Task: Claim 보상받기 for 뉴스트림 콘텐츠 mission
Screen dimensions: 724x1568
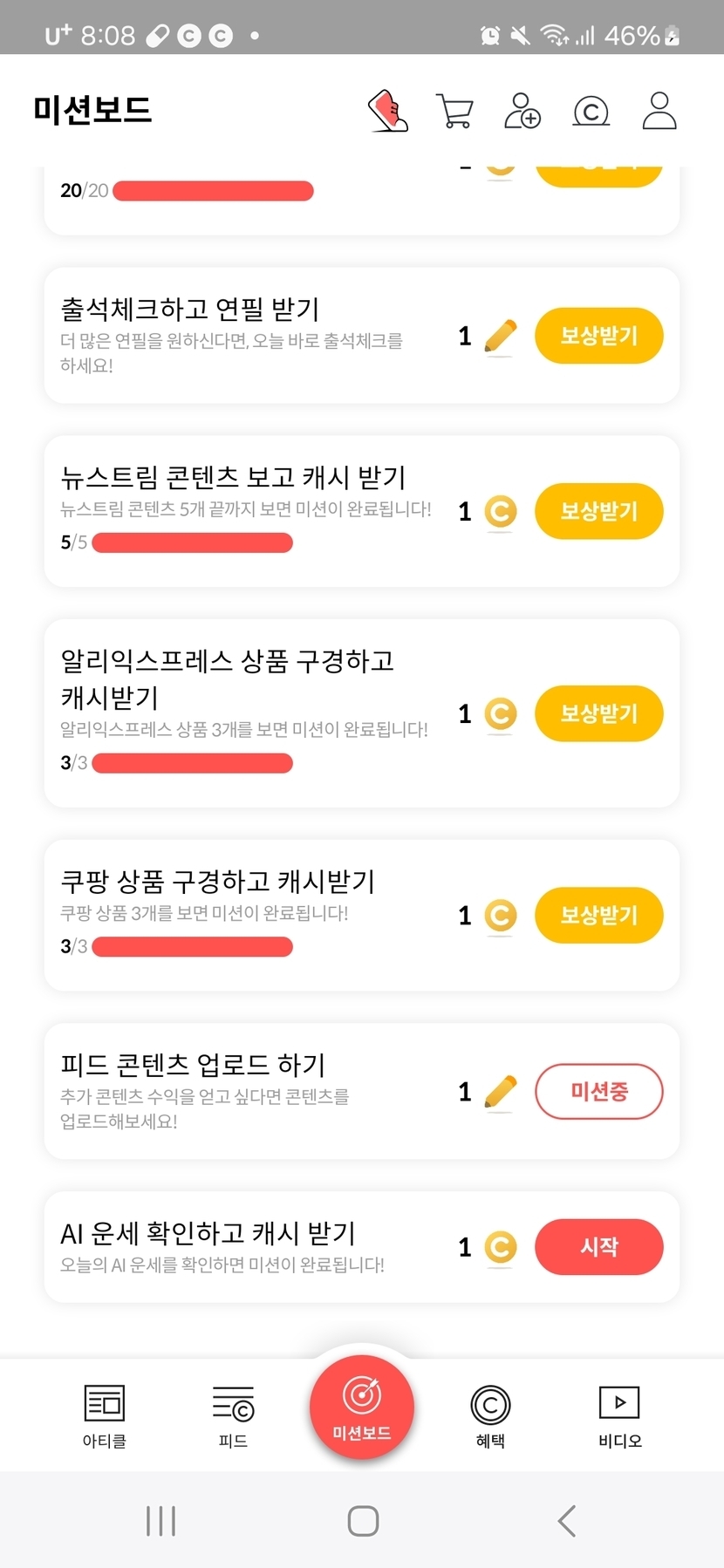Action: pyautogui.click(x=599, y=511)
